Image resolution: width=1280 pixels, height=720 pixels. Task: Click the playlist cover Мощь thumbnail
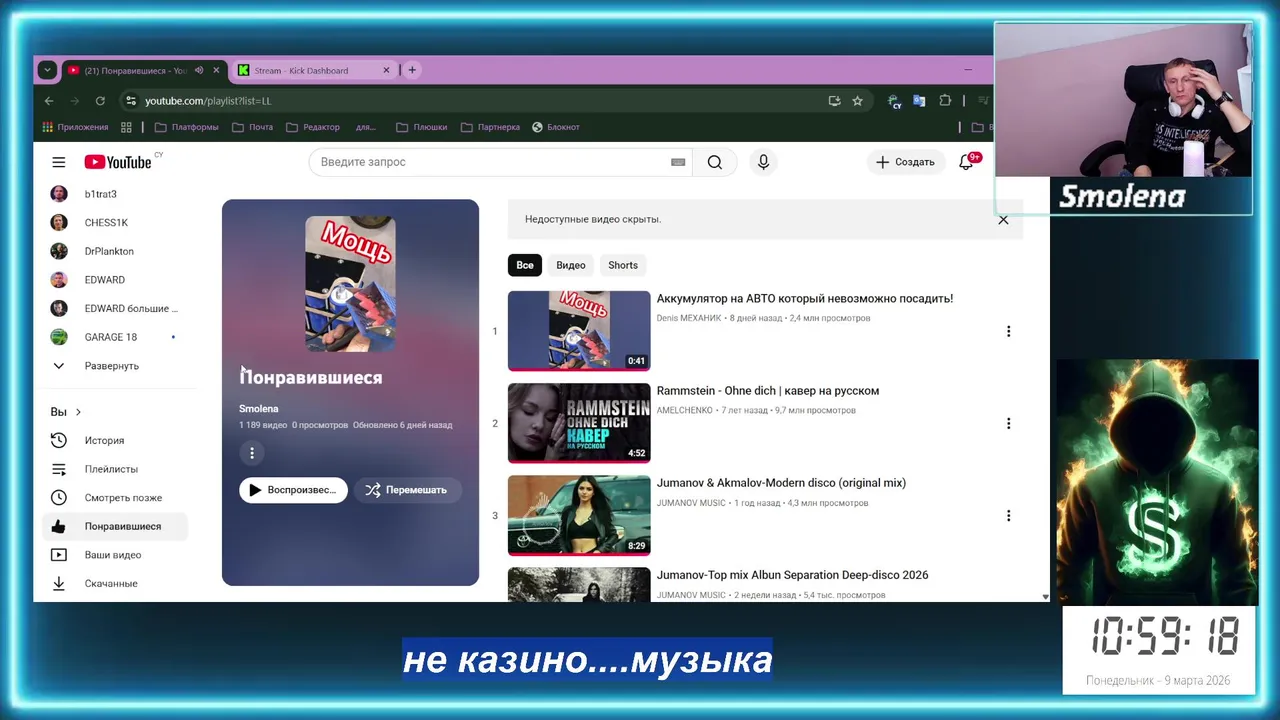coord(350,284)
